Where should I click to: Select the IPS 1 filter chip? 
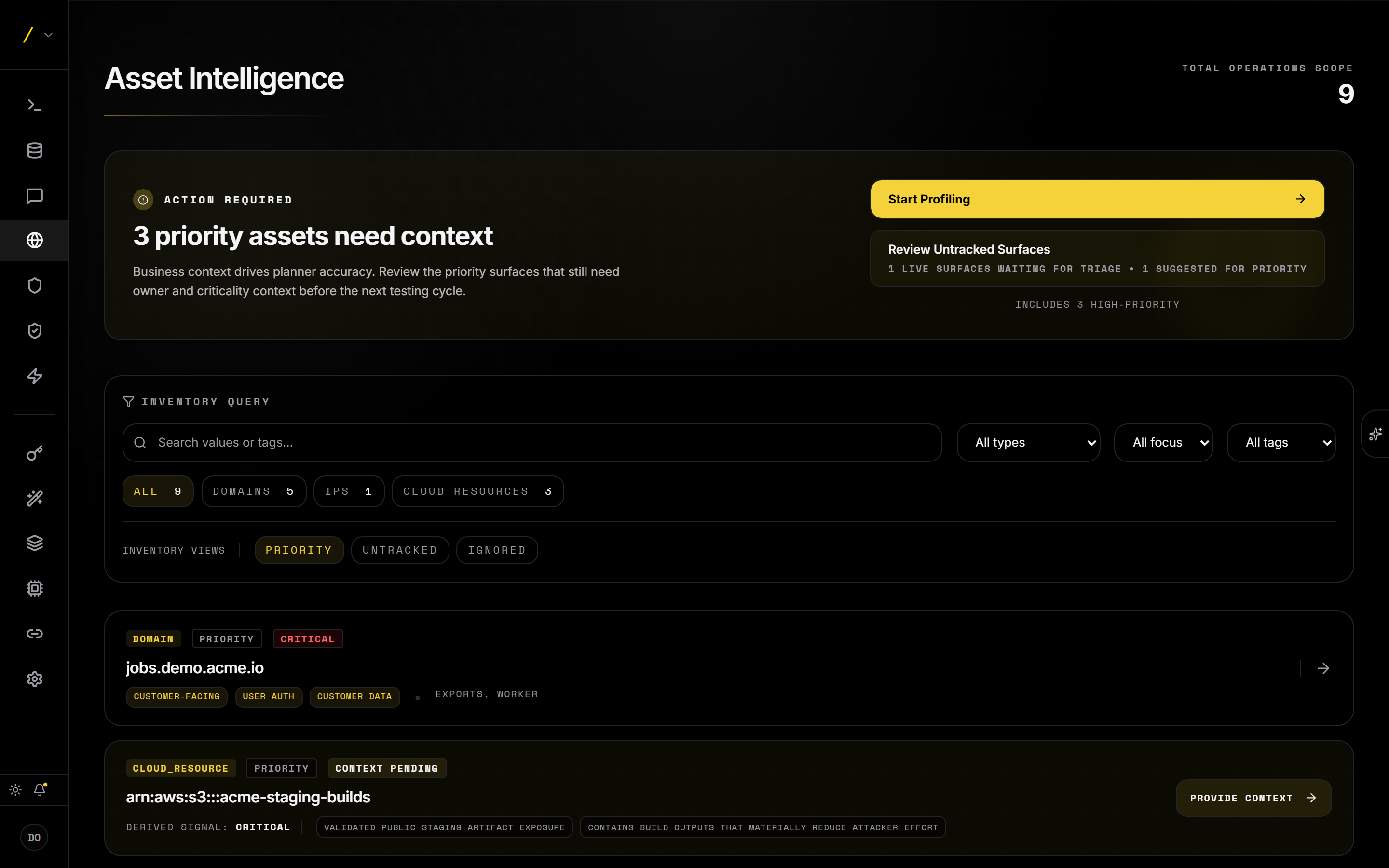[x=349, y=491]
